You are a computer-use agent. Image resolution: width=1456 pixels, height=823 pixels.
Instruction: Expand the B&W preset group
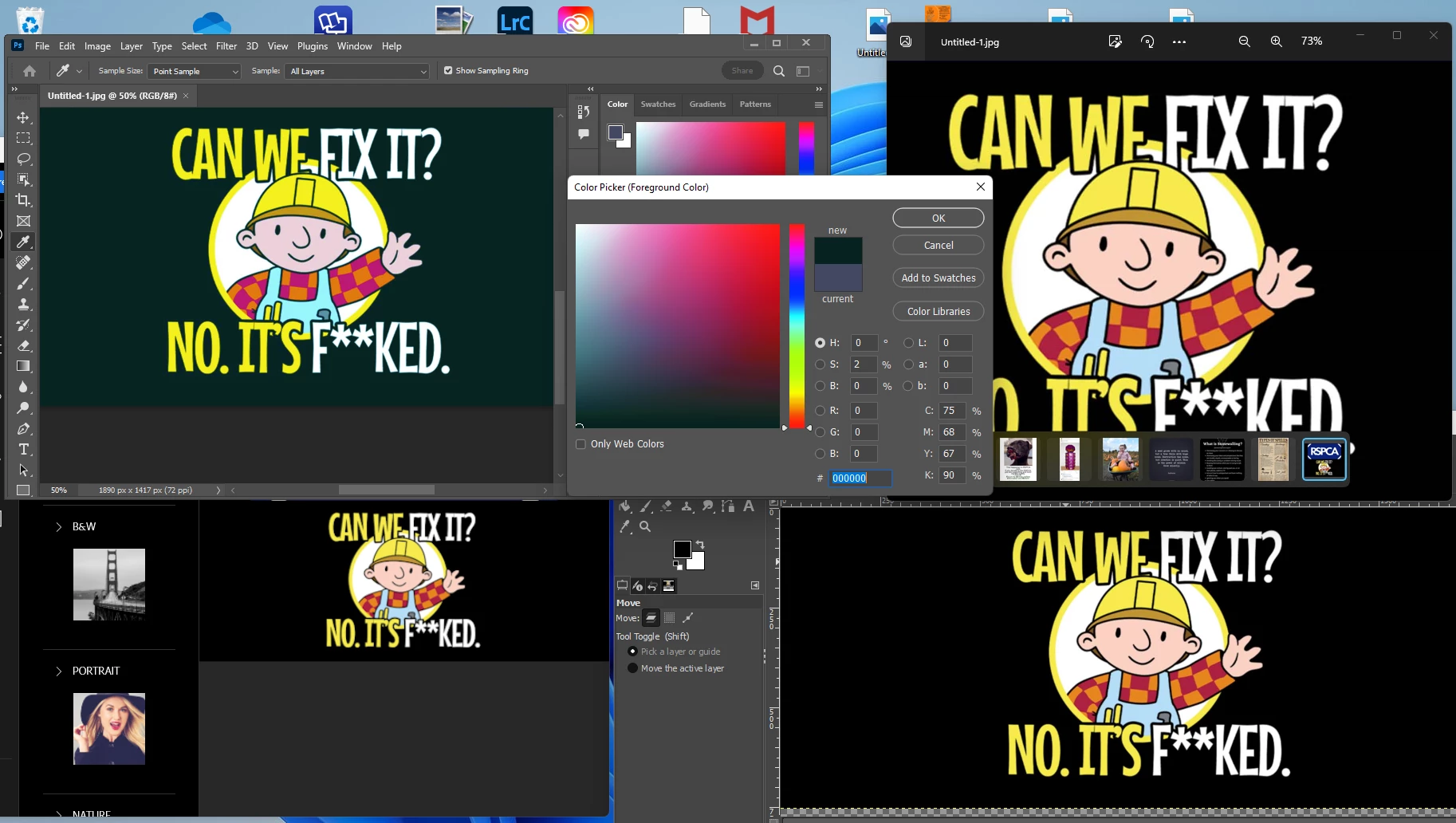(x=58, y=526)
